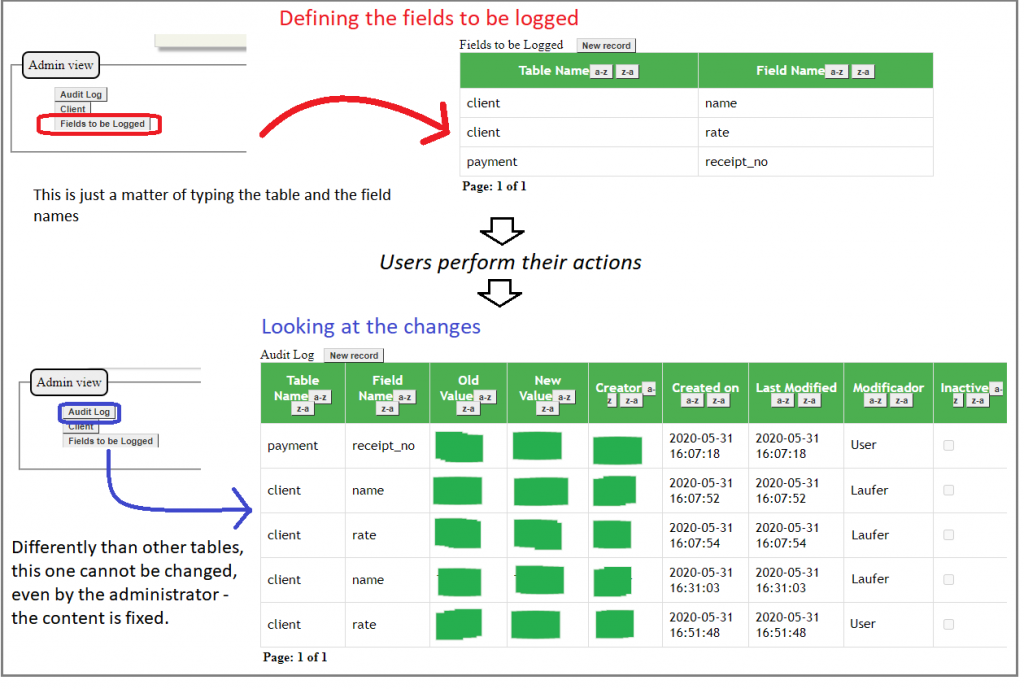Toggle Inactive checkbox for payment receipt_no row
Viewport: 1024px width, 689px height.
click(948, 446)
